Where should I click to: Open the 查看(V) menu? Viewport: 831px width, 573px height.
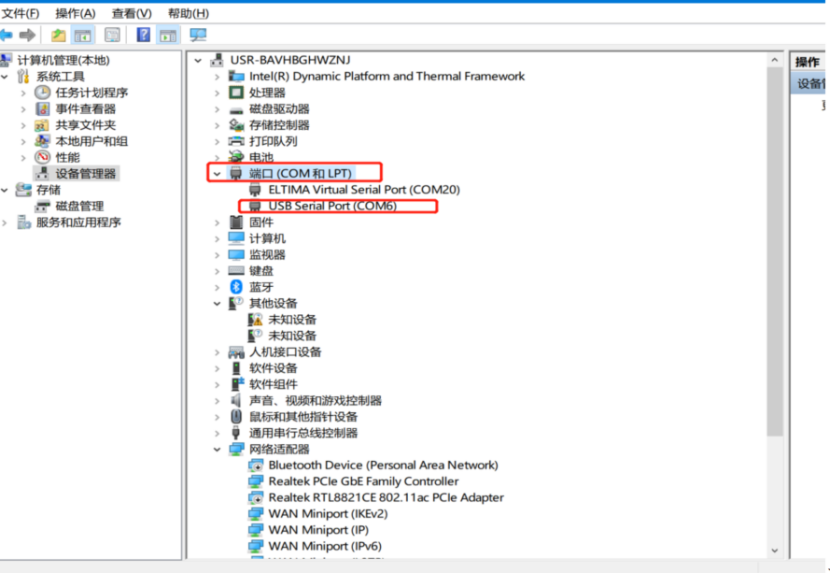tap(131, 13)
